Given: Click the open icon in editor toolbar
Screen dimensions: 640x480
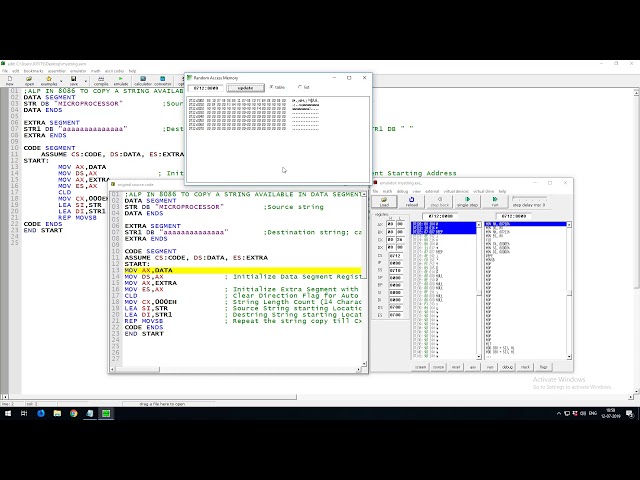Looking at the screenshot, I should (29, 80).
